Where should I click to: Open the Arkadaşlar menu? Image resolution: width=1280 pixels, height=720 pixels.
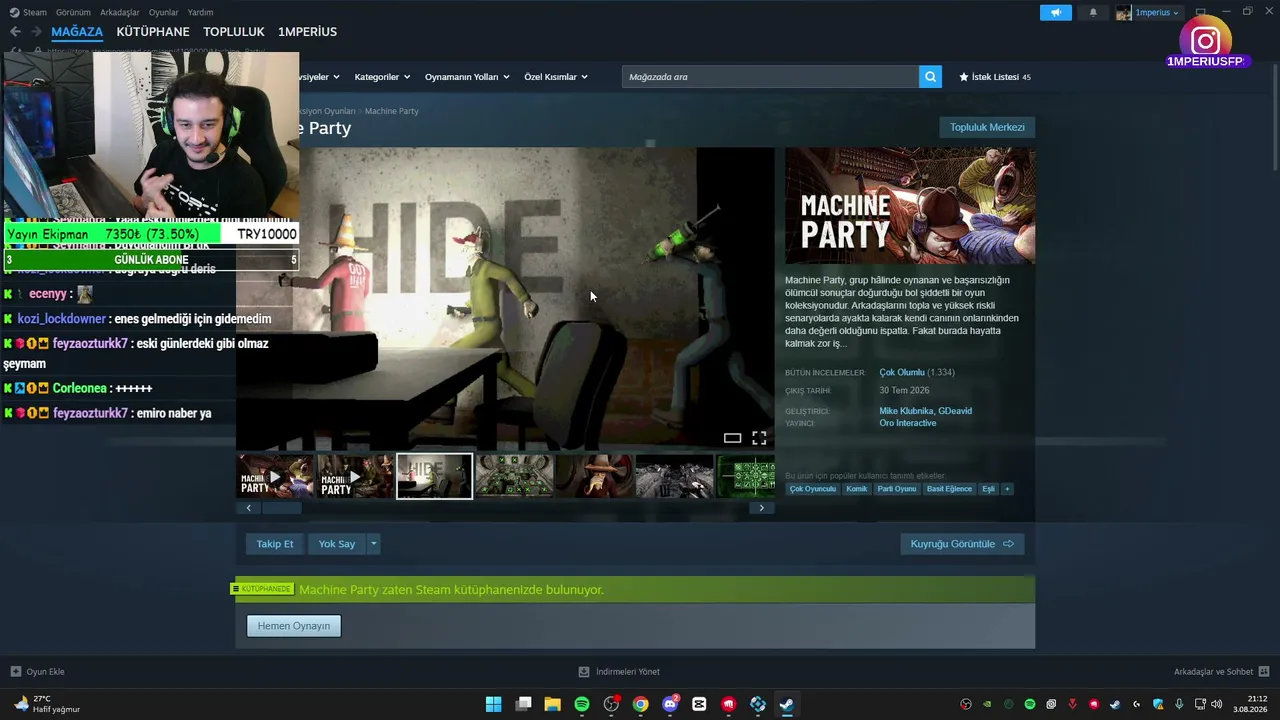[x=120, y=12]
